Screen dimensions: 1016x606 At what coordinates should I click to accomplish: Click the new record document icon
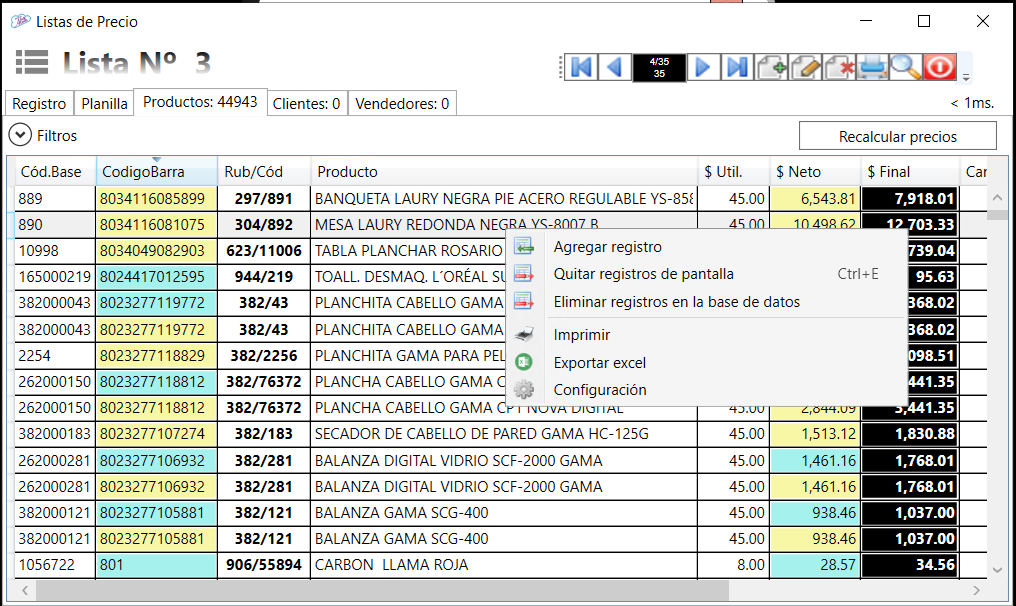pos(771,67)
